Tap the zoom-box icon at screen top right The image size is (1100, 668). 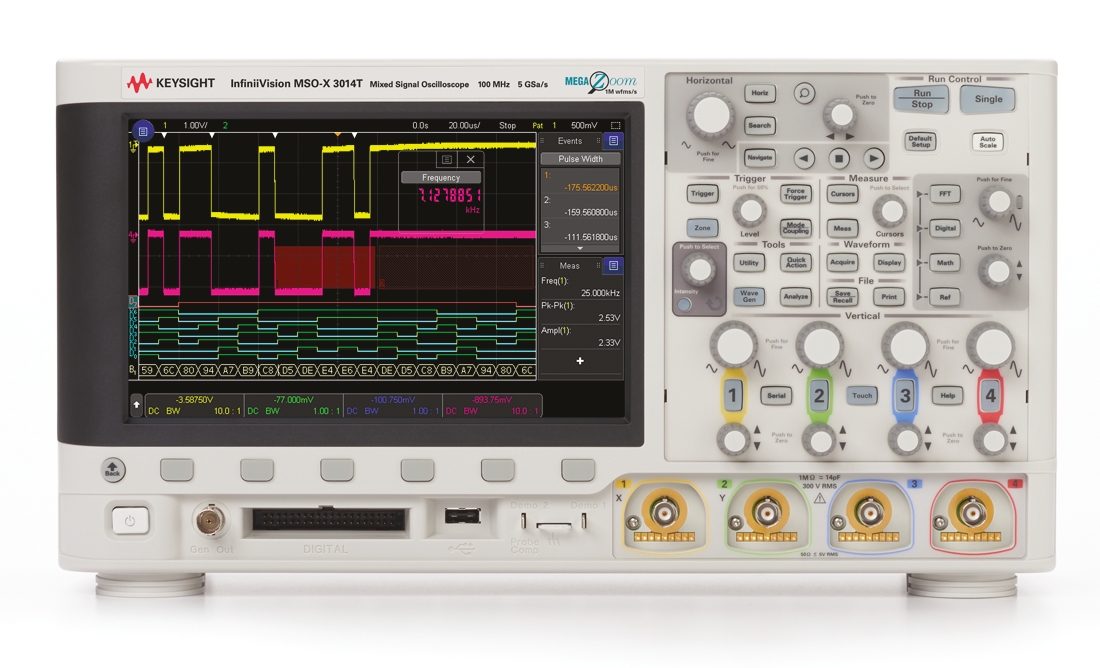(x=615, y=126)
